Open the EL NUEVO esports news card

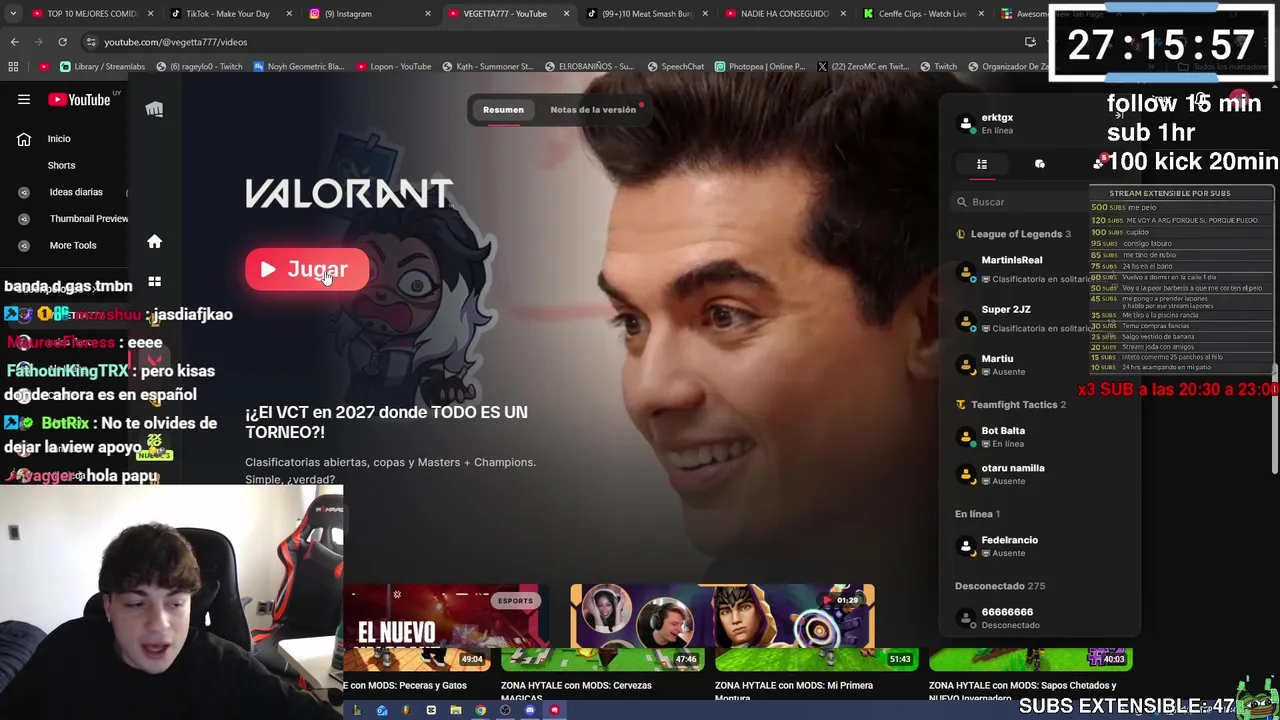(x=446, y=617)
